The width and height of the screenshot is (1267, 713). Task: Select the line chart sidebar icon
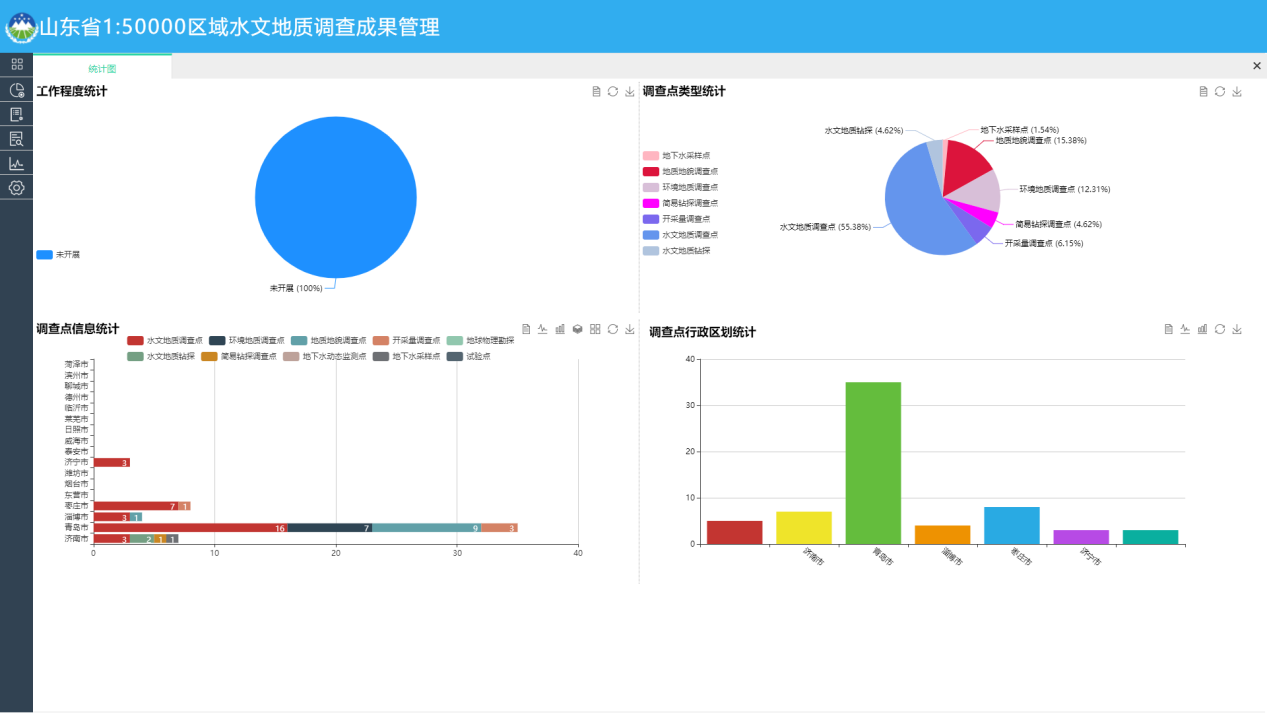pyautogui.click(x=15, y=163)
